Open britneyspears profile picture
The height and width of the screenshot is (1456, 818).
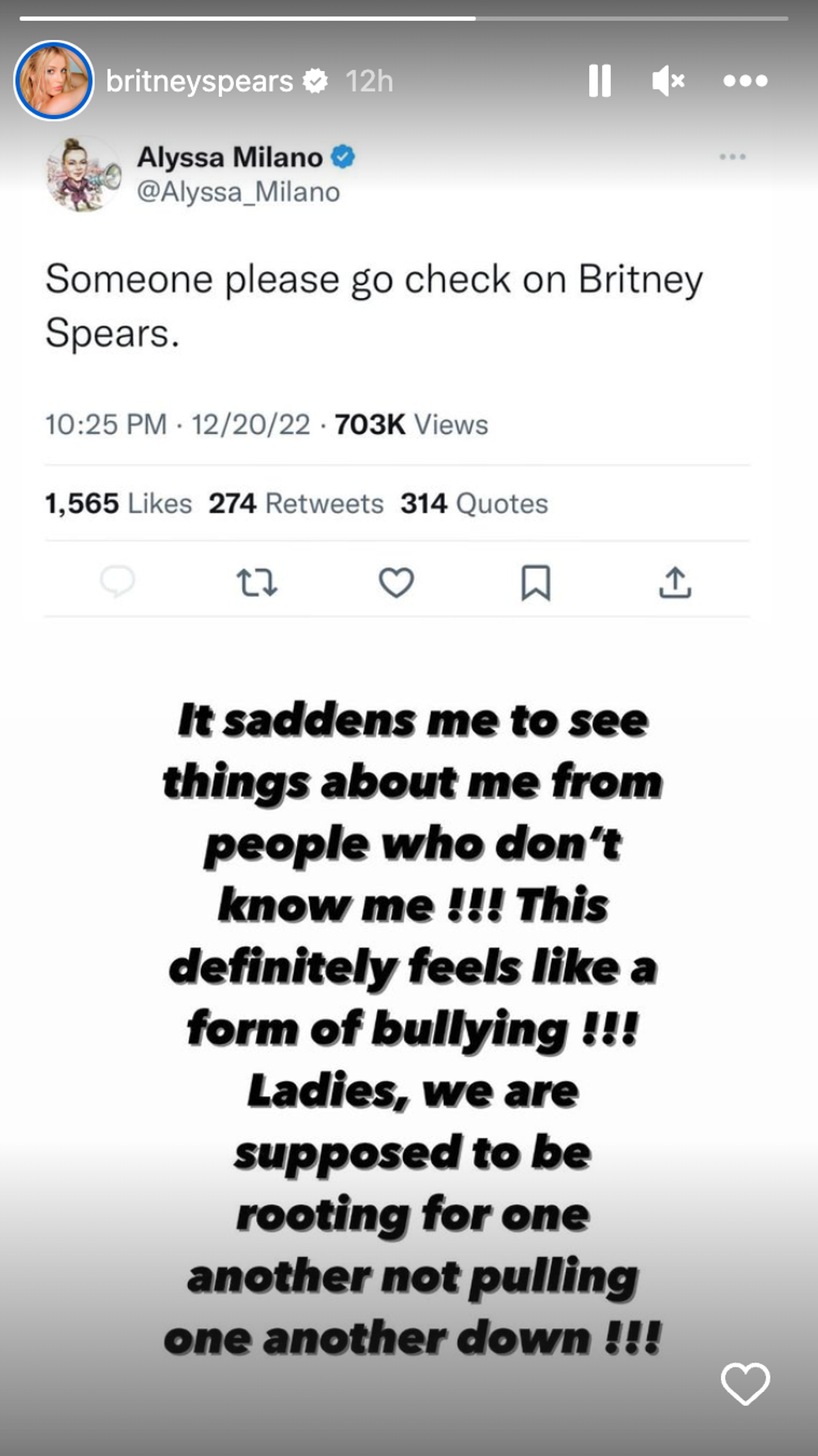[x=53, y=81]
